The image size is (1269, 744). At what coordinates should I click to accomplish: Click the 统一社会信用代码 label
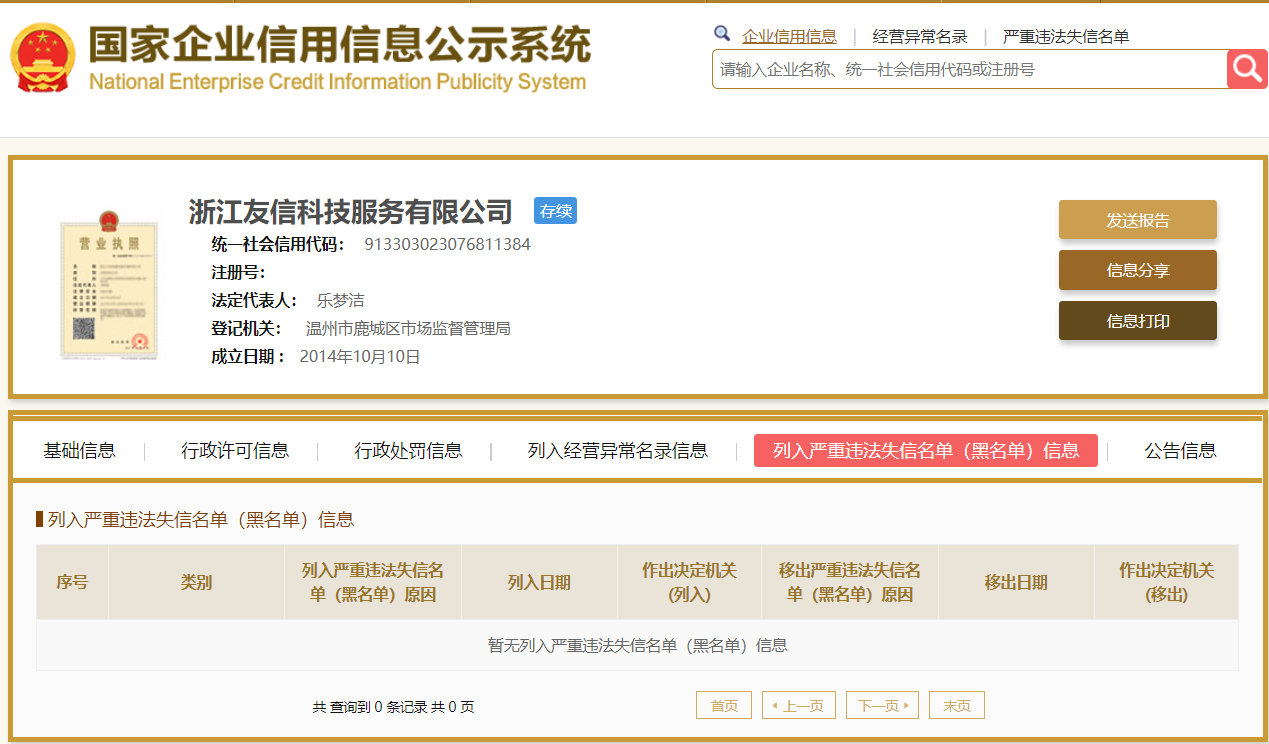(x=278, y=244)
